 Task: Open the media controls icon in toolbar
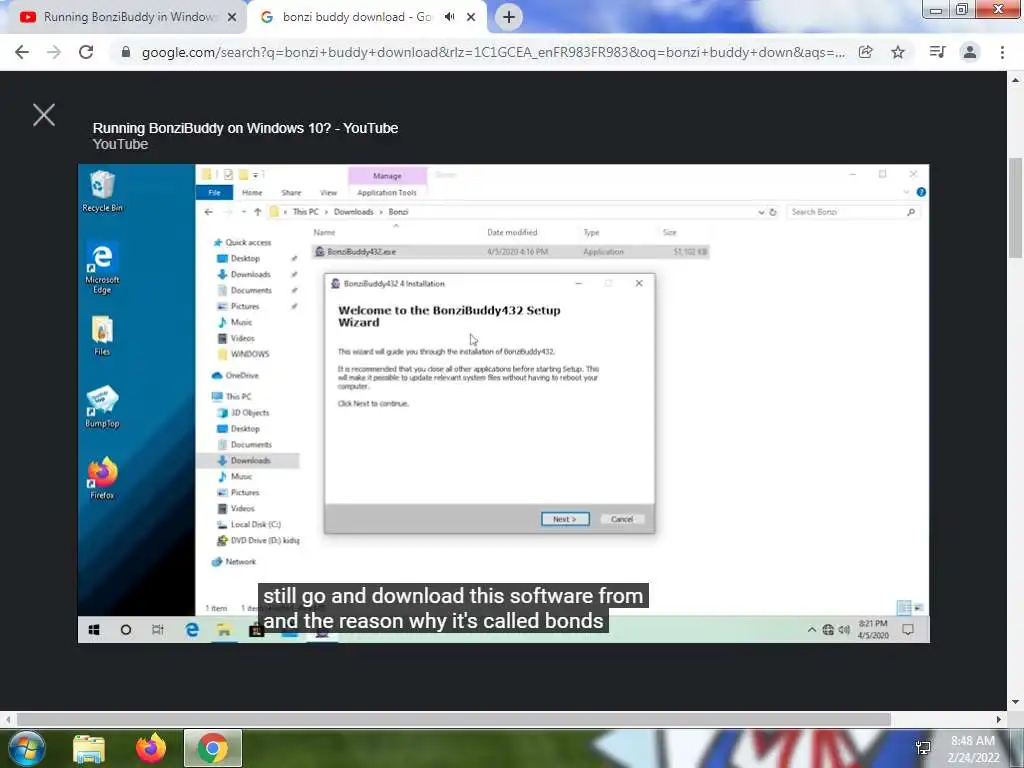point(937,52)
